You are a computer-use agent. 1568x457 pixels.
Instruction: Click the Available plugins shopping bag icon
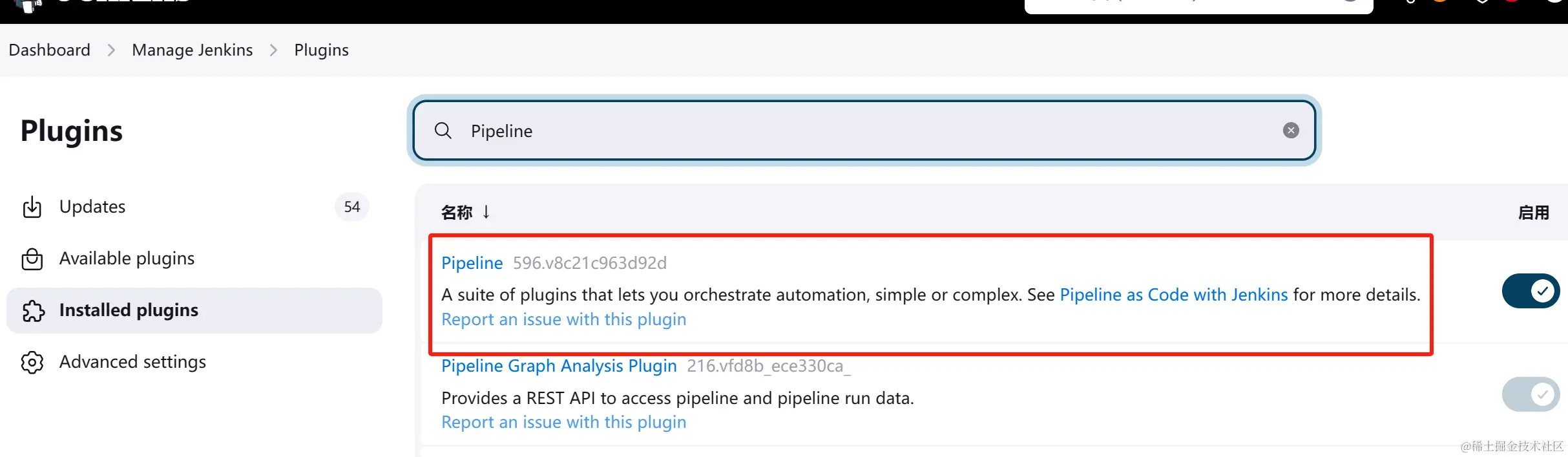(32, 259)
